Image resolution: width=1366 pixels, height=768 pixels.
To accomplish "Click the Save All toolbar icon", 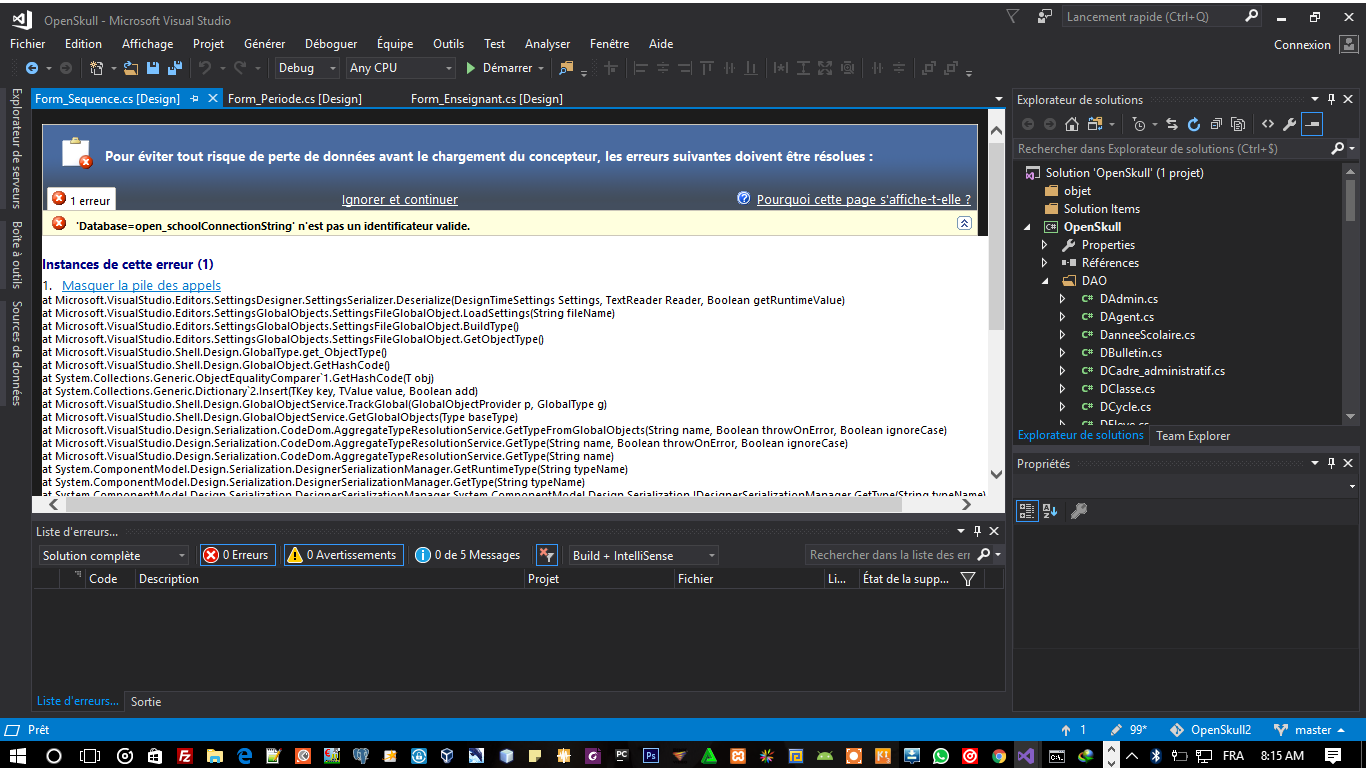I will 174,68.
